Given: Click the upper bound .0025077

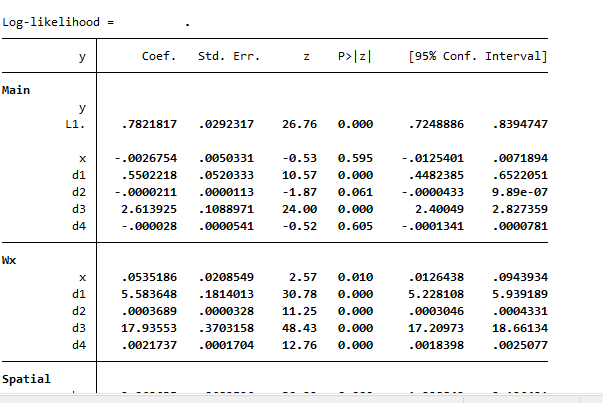Looking at the screenshot, I should point(520,345).
